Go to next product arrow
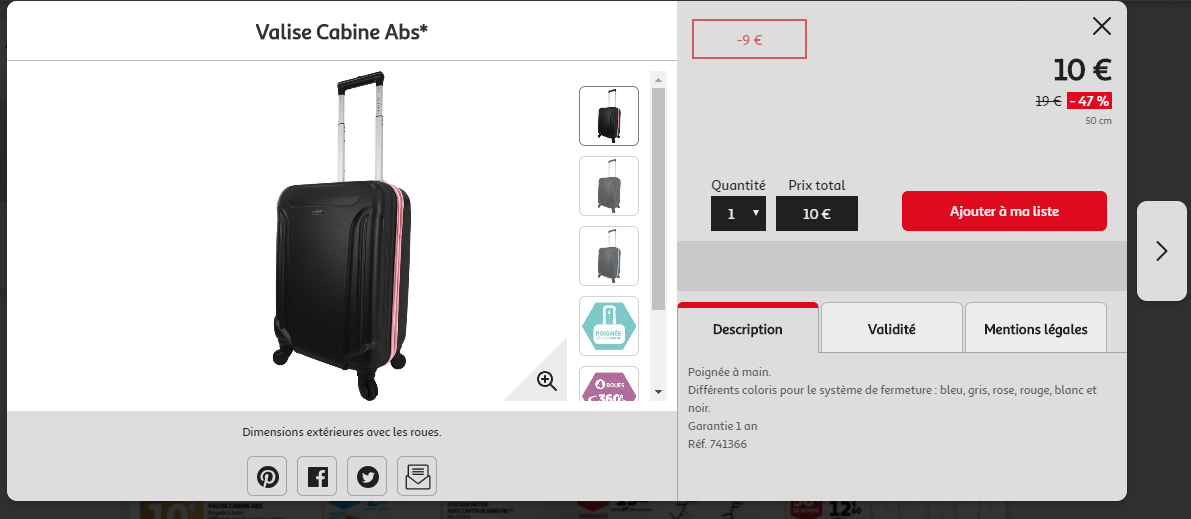 coord(1161,251)
